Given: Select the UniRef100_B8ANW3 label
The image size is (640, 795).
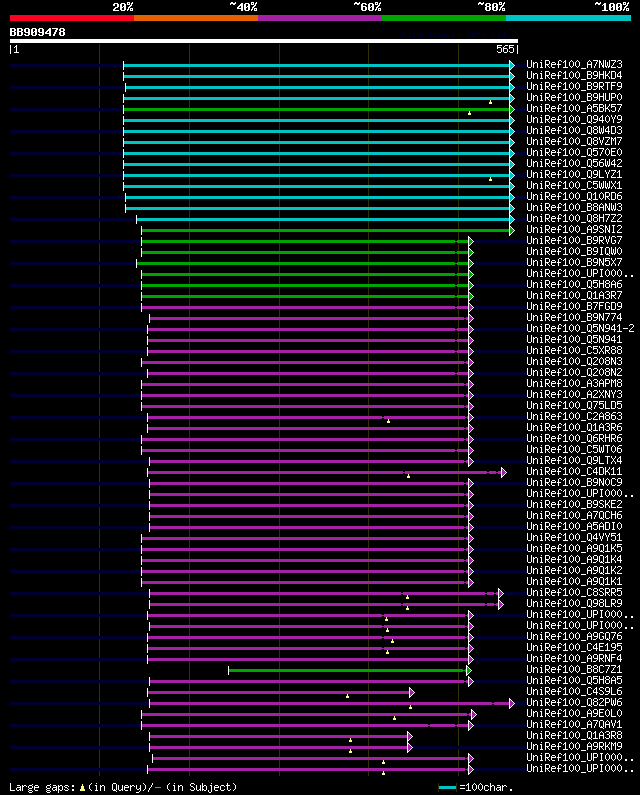Looking at the screenshot, I should (574, 207).
